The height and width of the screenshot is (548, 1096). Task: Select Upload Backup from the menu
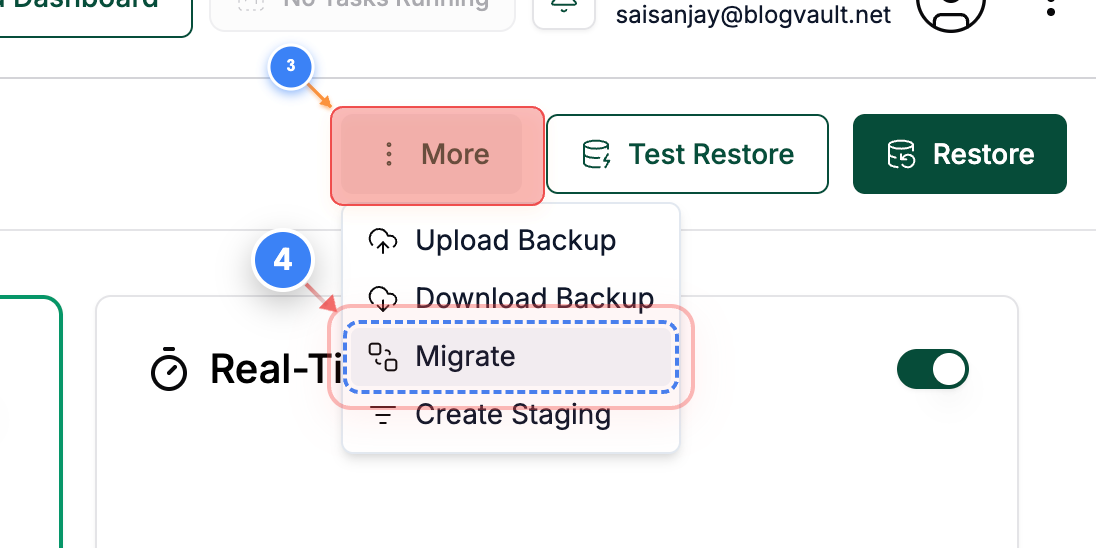[511, 240]
